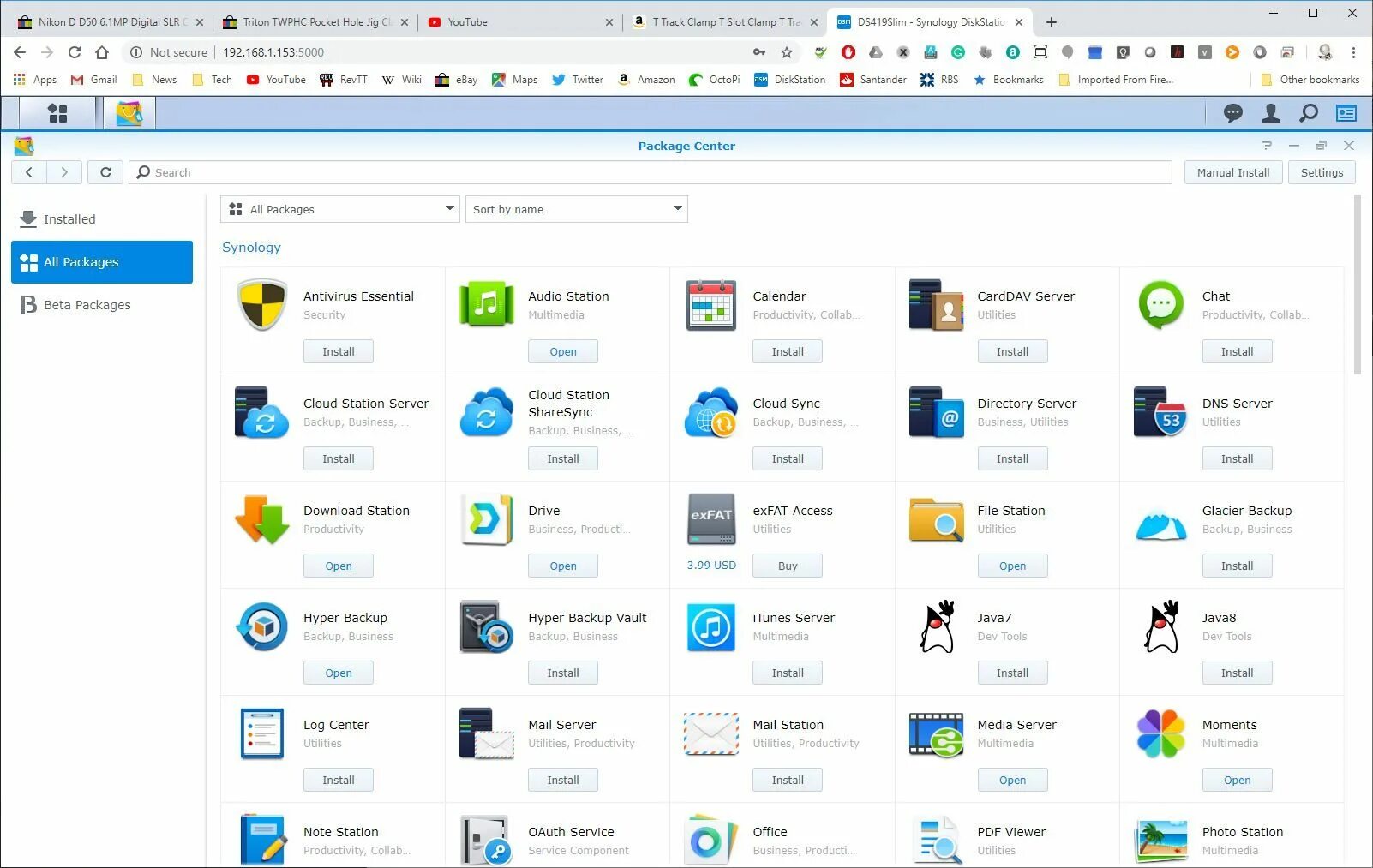Buy the exFAT Access package

[788, 566]
